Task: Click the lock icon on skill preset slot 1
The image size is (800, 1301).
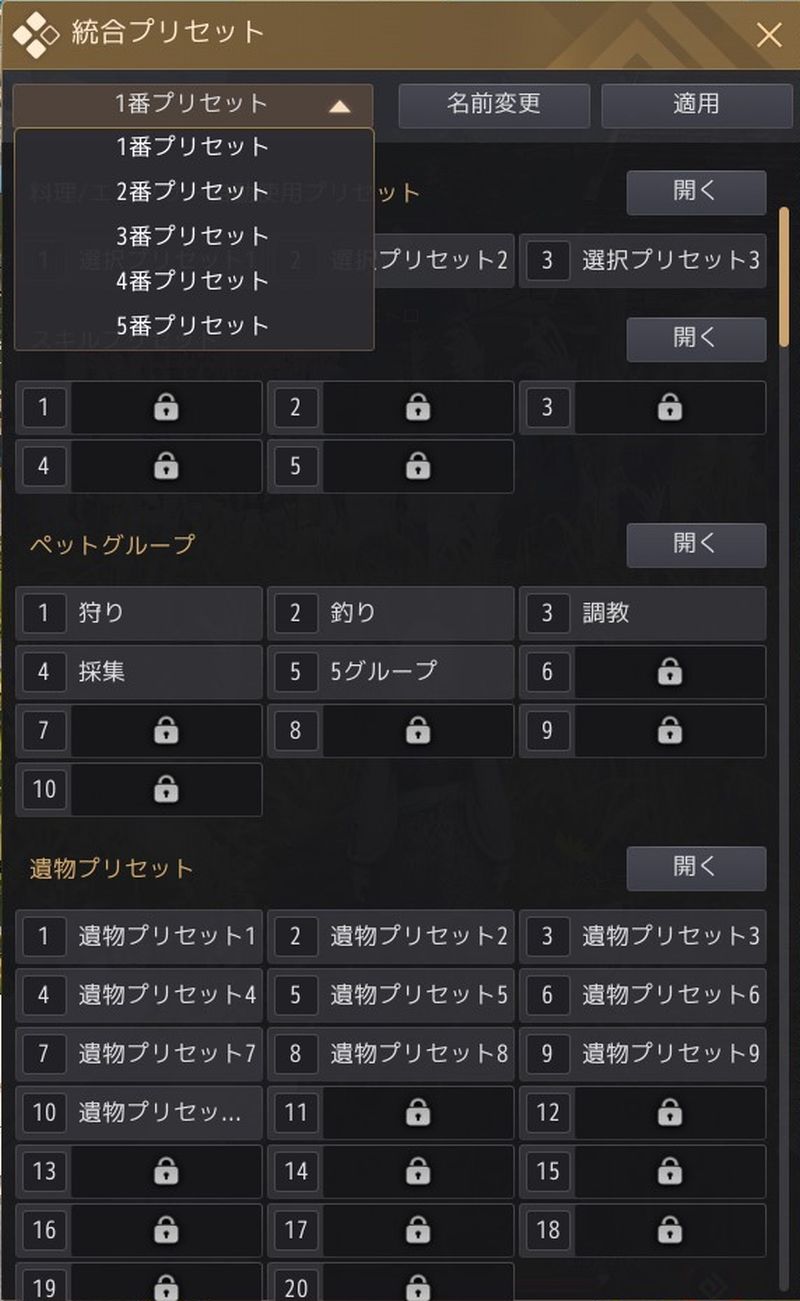Action: click(x=166, y=408)
